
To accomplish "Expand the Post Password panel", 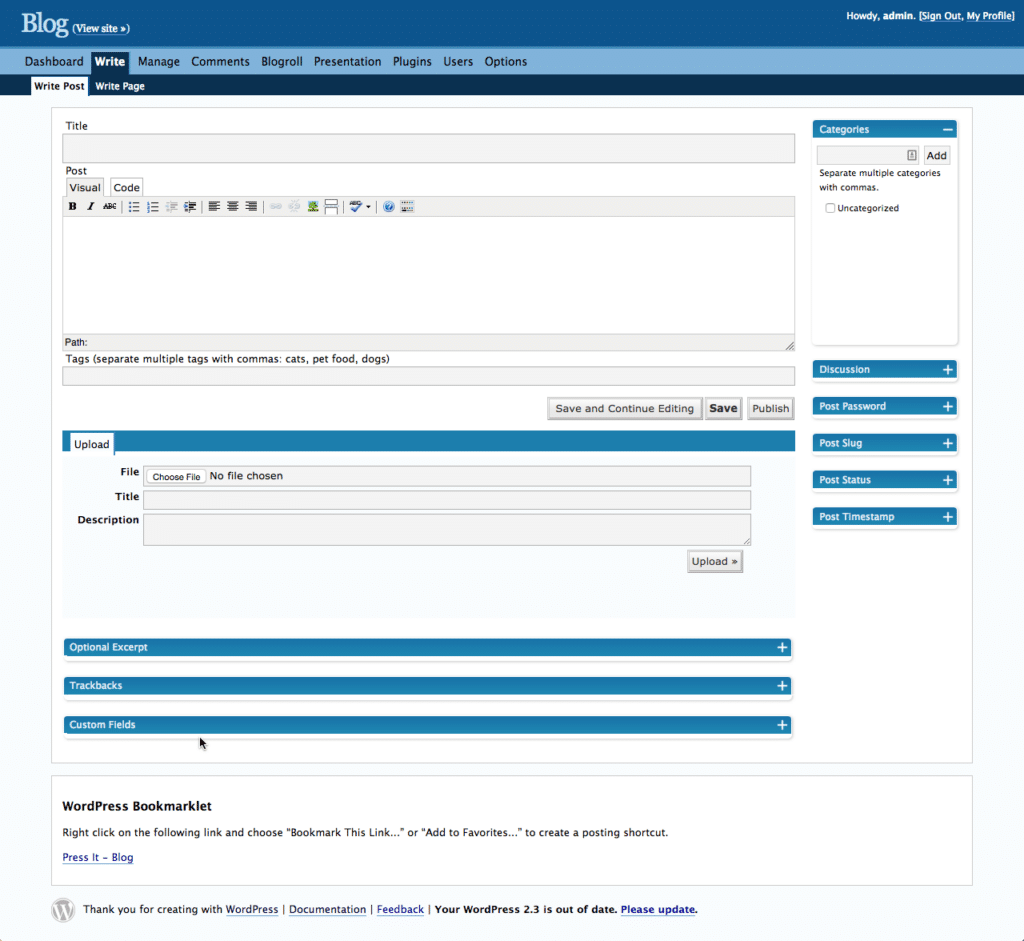I will pyautogui.click(x=948, y=406).
